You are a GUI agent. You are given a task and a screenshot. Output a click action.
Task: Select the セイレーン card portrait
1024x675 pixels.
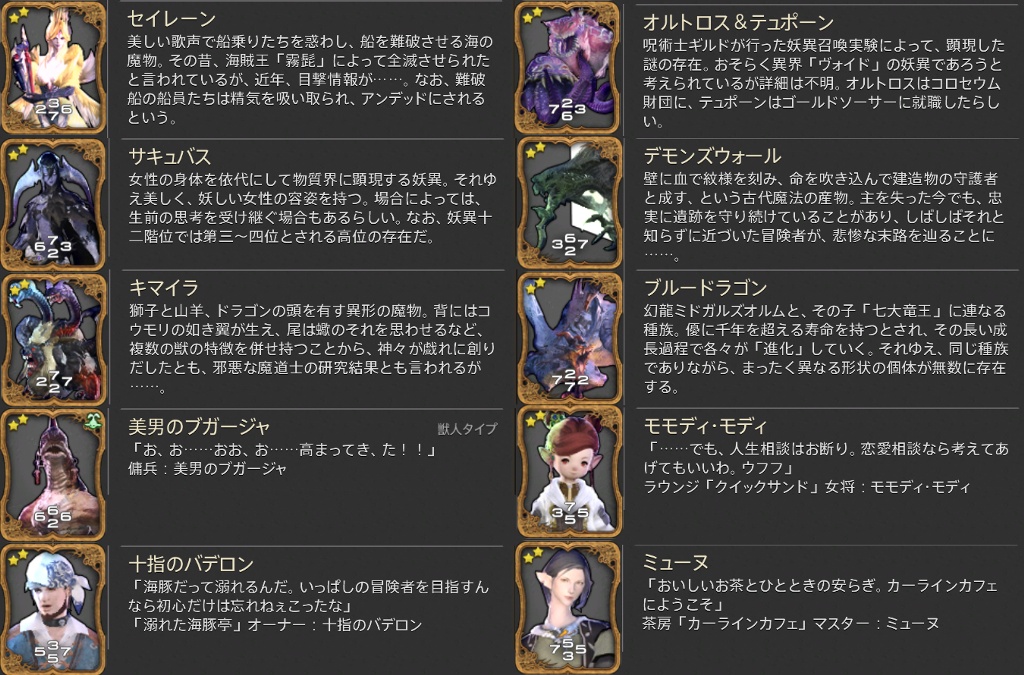coord(54,68)
